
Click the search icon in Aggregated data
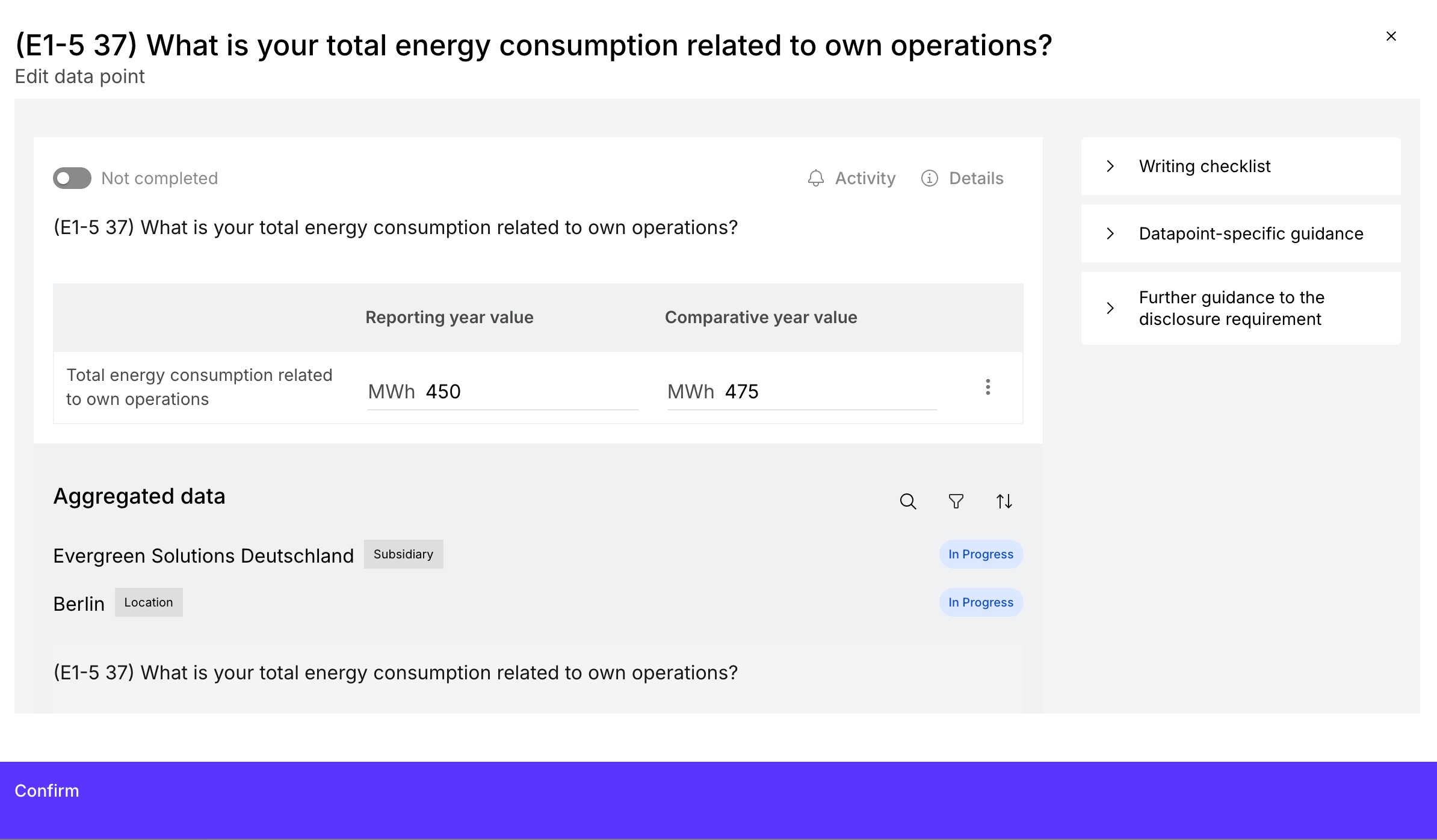click(907, 501)
